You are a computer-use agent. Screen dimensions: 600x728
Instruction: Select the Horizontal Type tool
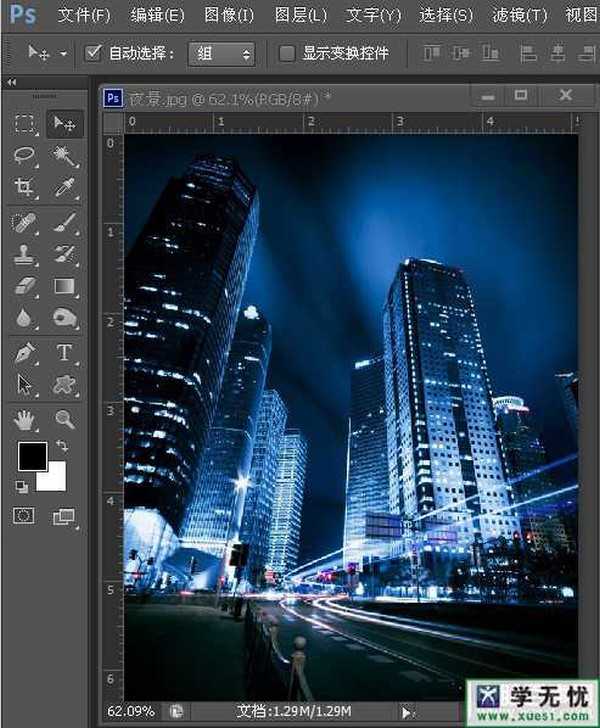click(x=64, y=352)
